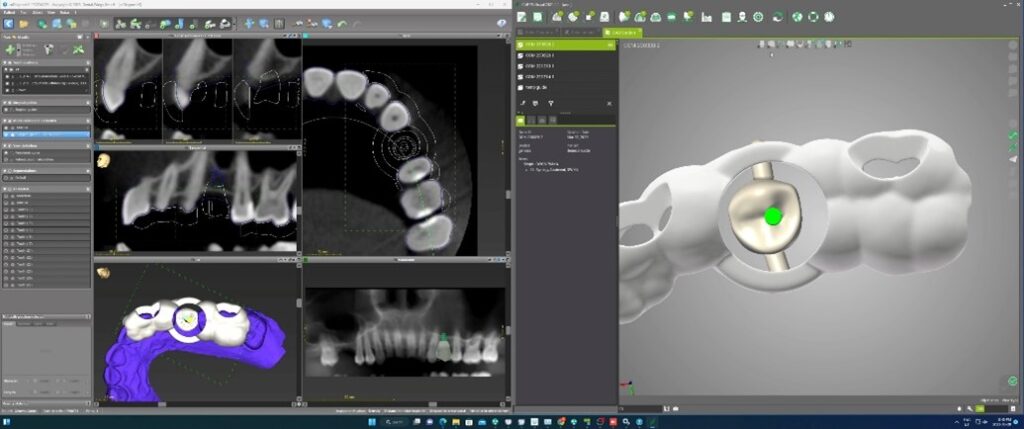This screenshot has height=429, width=1024.
Task: Click the person icon in design toolbar
Action: (742, 17)
